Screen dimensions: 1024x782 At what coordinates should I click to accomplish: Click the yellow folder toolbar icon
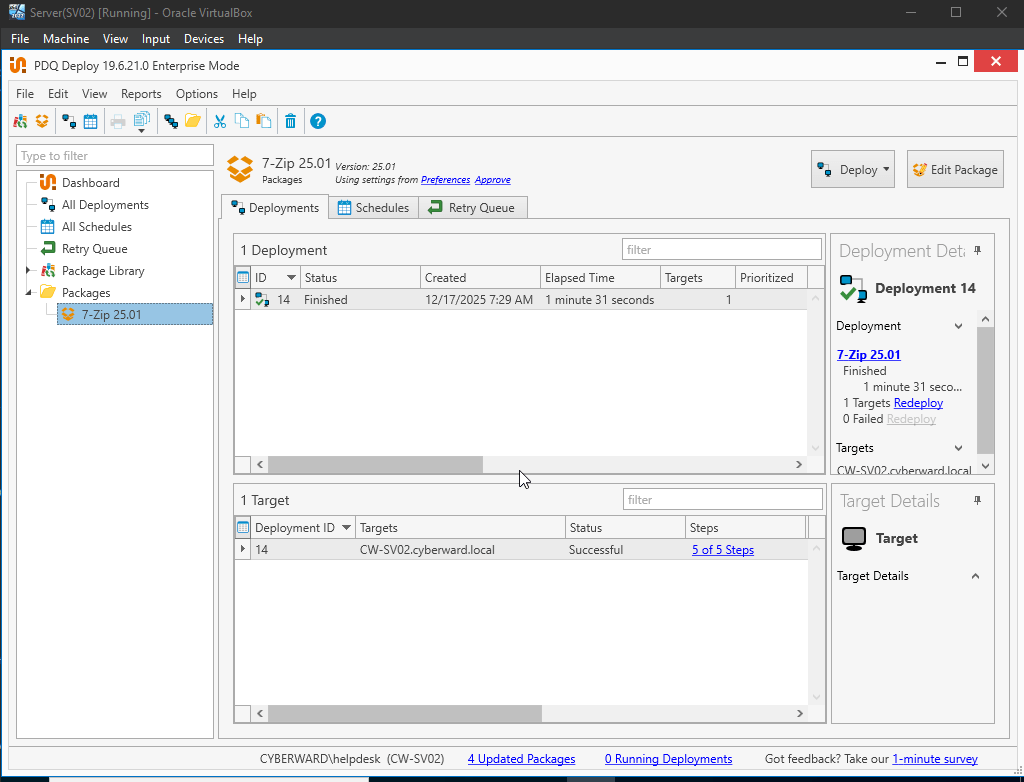coord(193,122)
